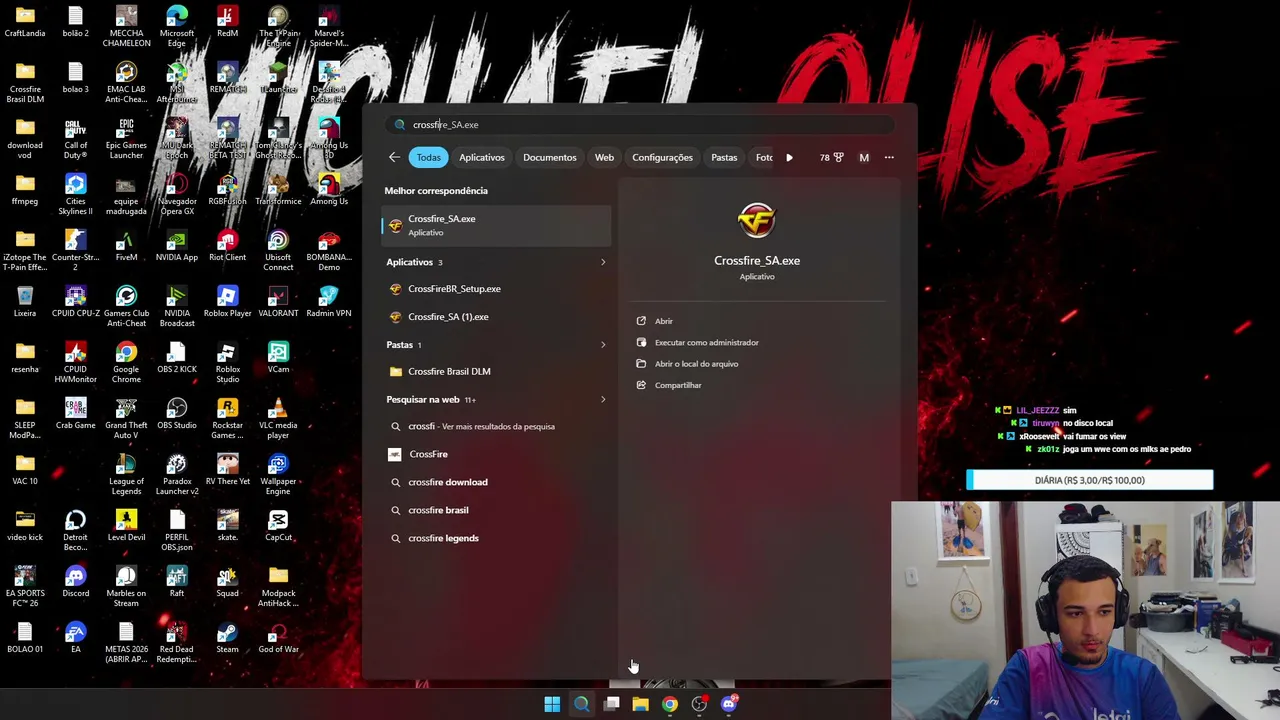
Task: Open File Explorer from the taskbar
Action: [640, 704]
